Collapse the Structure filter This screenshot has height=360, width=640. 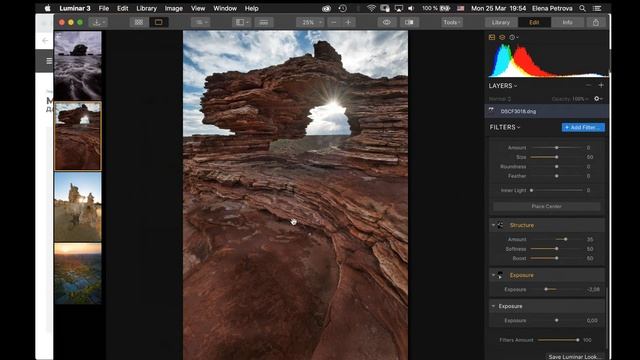[x=493, y=225]
